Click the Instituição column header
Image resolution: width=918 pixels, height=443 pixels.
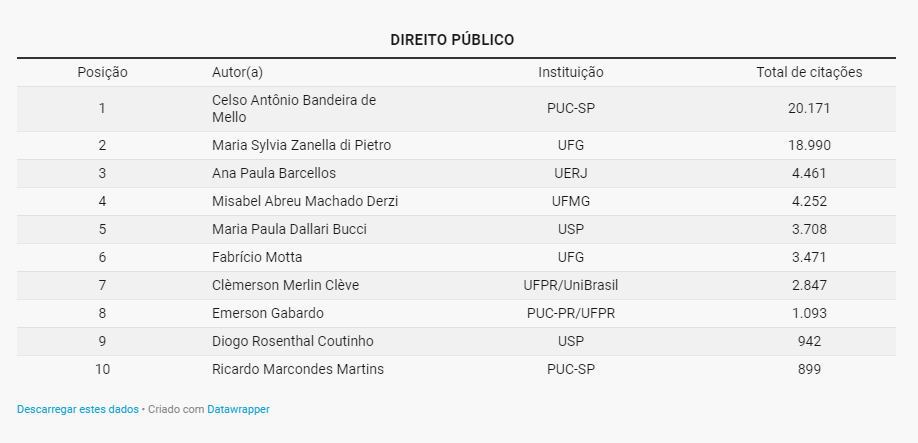pos(571,73)
